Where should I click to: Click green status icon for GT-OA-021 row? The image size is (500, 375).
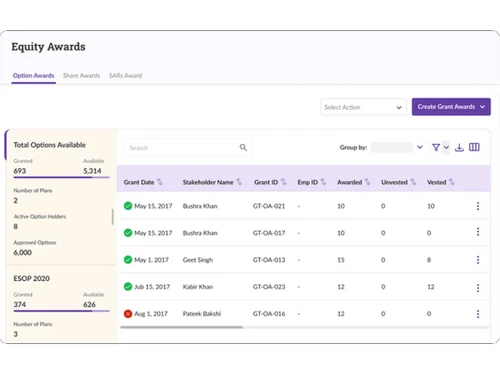128,206
